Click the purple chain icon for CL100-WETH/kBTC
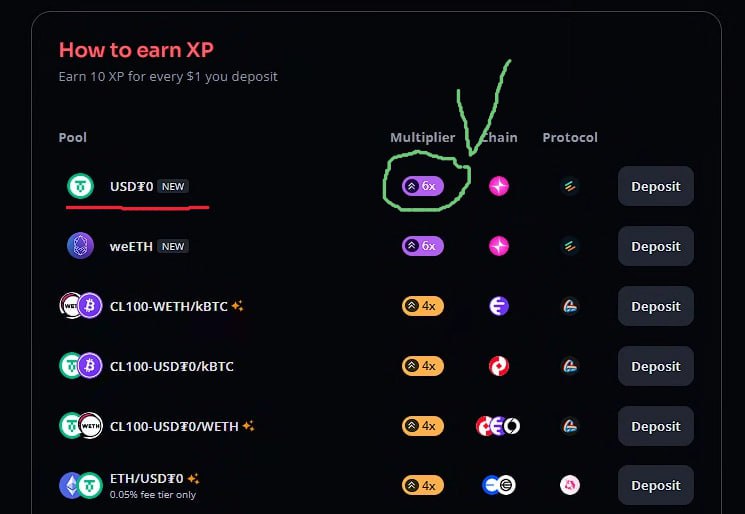Screen dimensions: 745x514 point(499,306)
